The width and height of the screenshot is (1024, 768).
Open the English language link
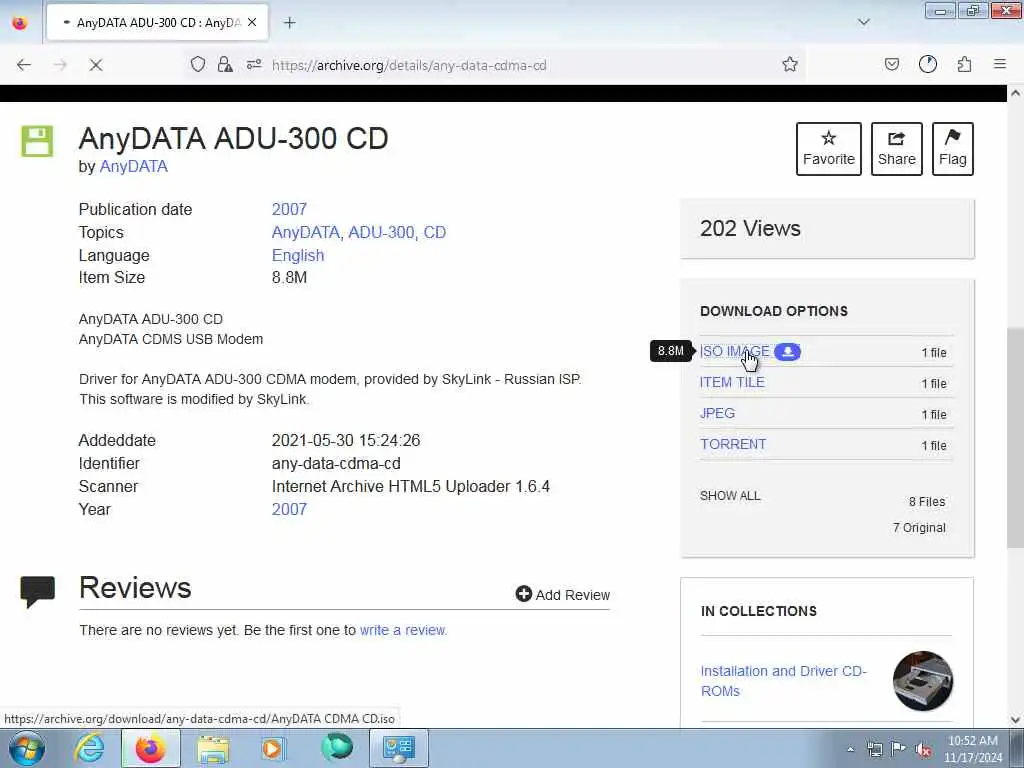click(298, 255)
